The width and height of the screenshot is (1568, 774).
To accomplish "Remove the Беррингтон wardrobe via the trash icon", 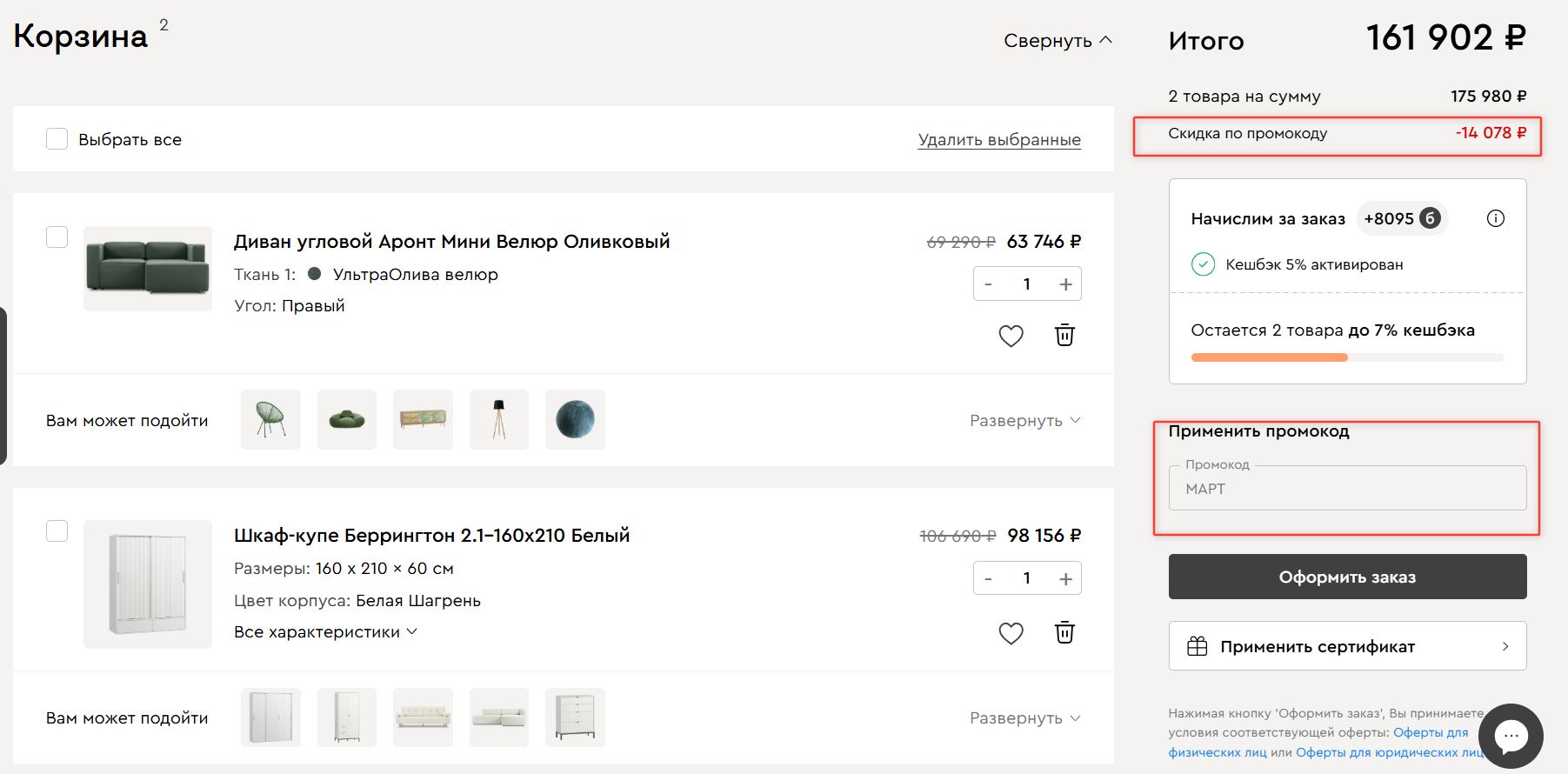I will (1064, 633).
